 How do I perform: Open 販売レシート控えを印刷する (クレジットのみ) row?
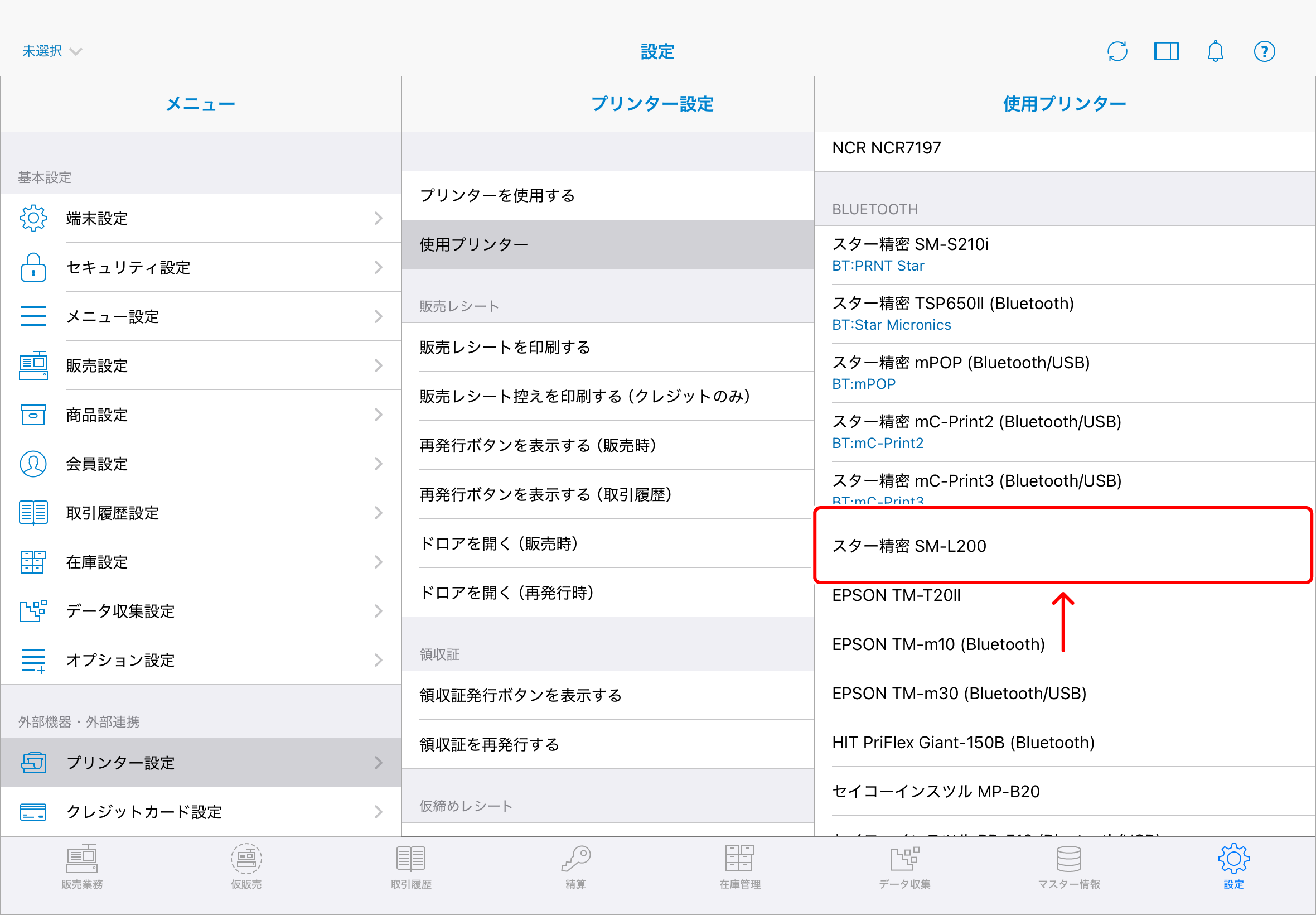tap(608, 396)
